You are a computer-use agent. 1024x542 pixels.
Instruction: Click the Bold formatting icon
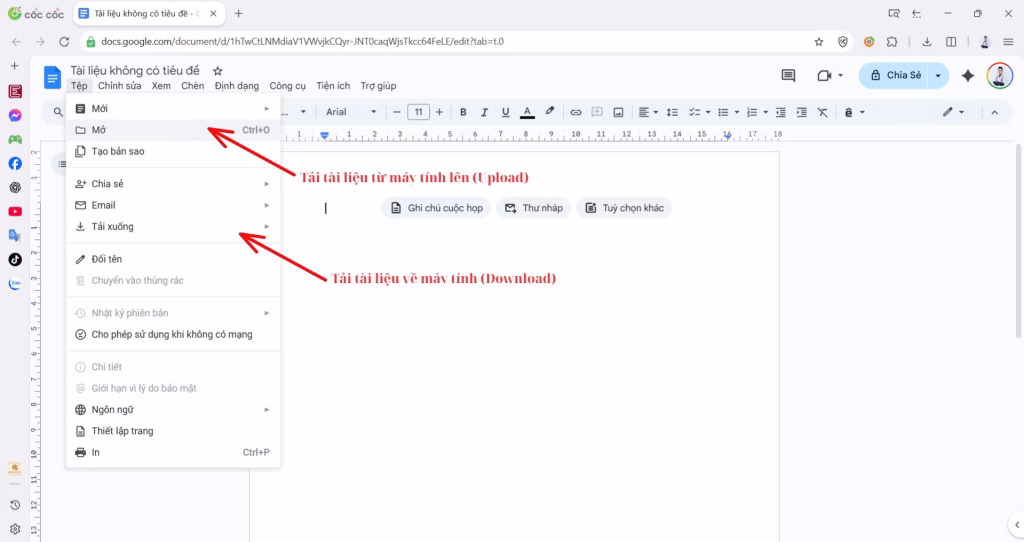463,112
